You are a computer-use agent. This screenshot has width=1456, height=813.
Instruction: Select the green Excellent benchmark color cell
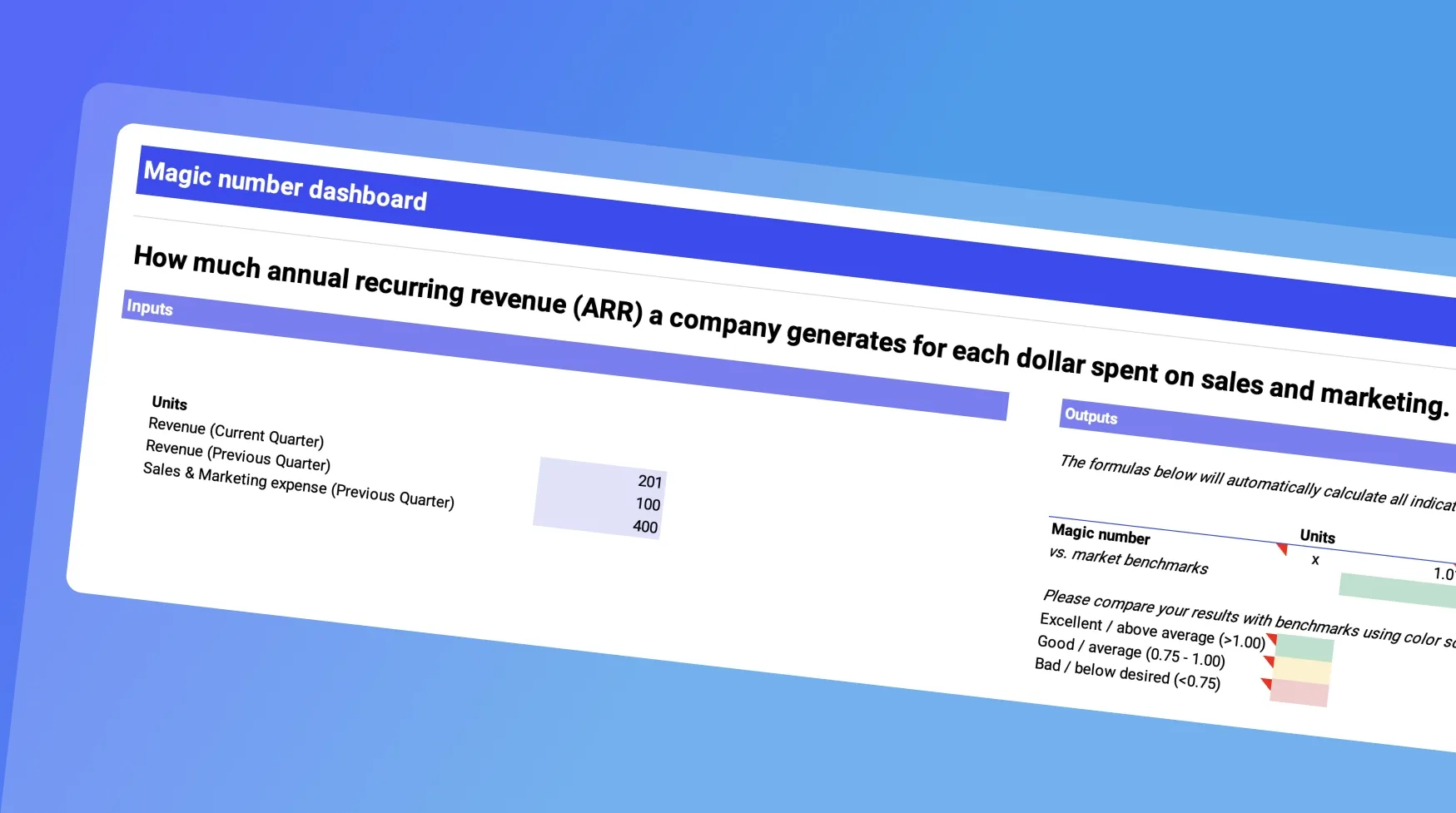pyautogui.click(x=1304, y=647)
